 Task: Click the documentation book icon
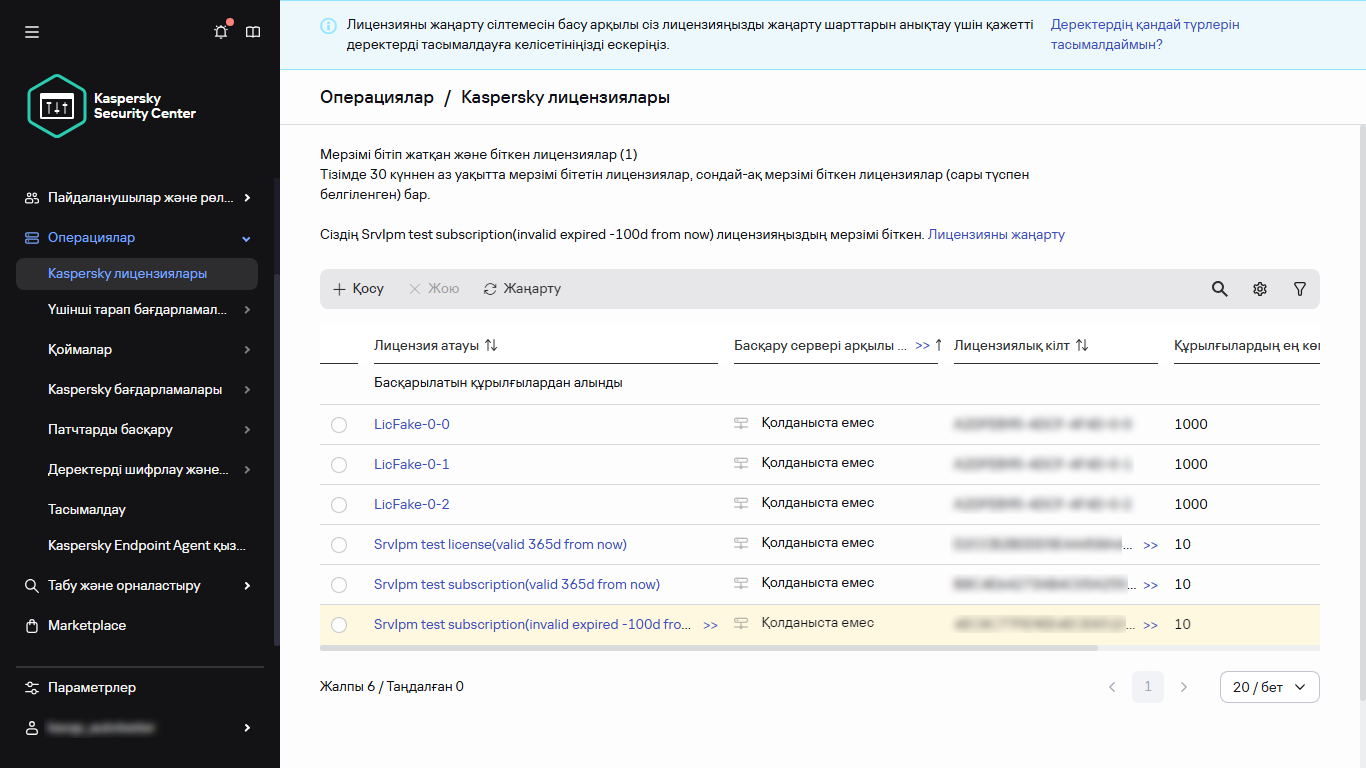(253, 31)
